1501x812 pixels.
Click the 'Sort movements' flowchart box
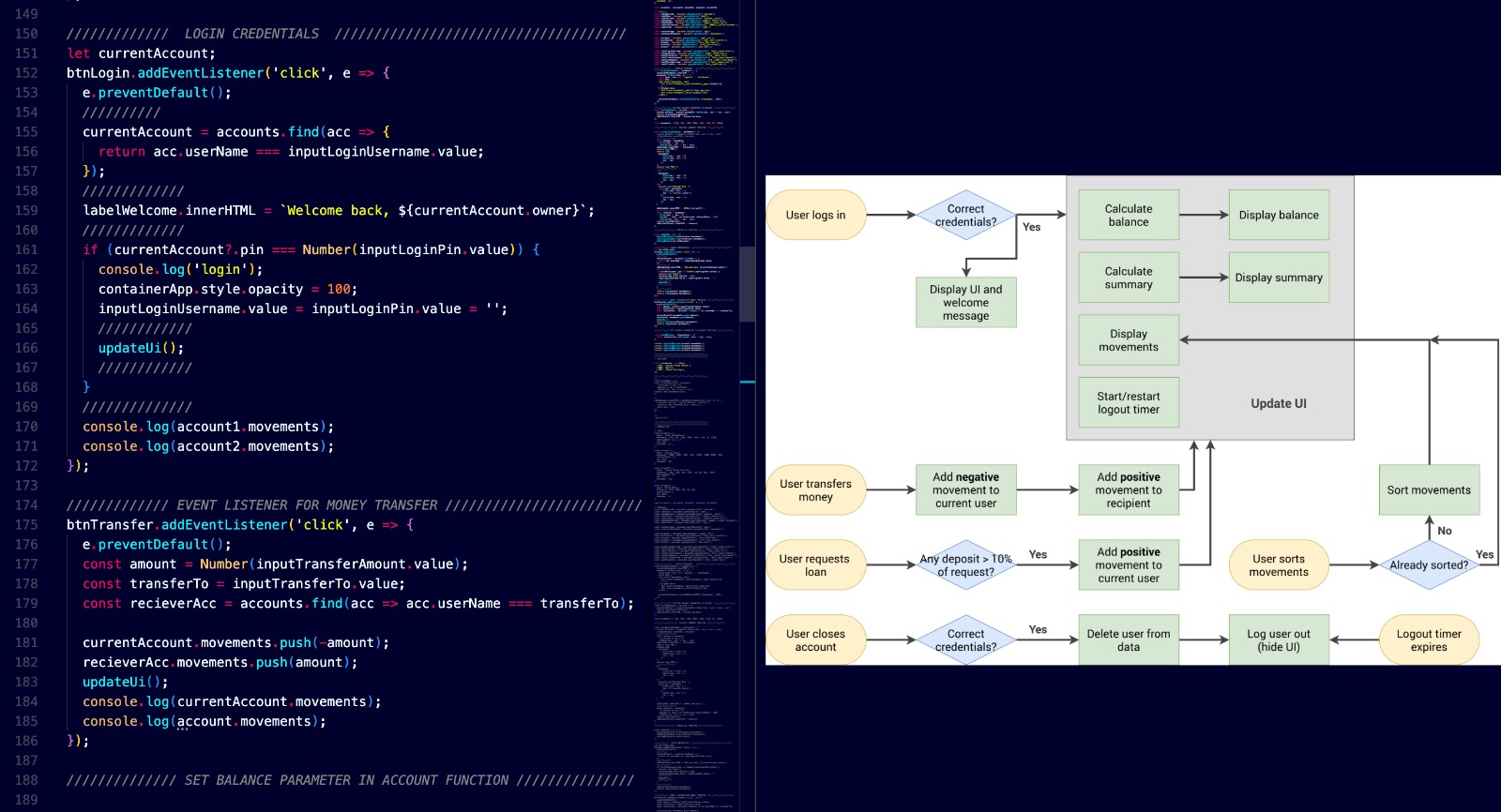[x=1428, y=490]
